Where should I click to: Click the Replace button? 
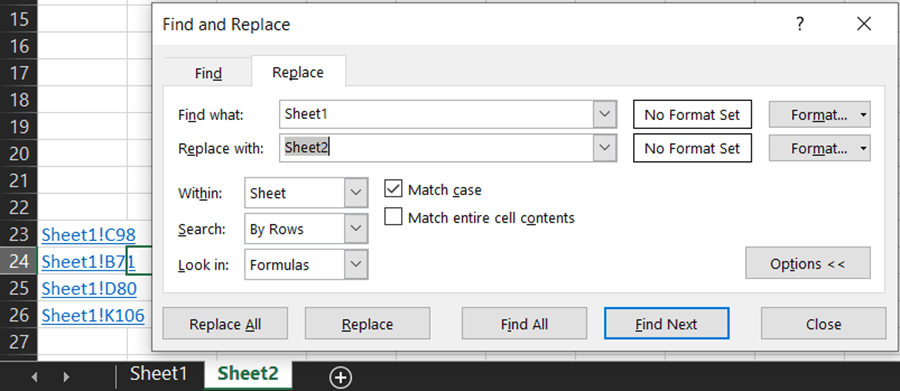coord(367,324)
